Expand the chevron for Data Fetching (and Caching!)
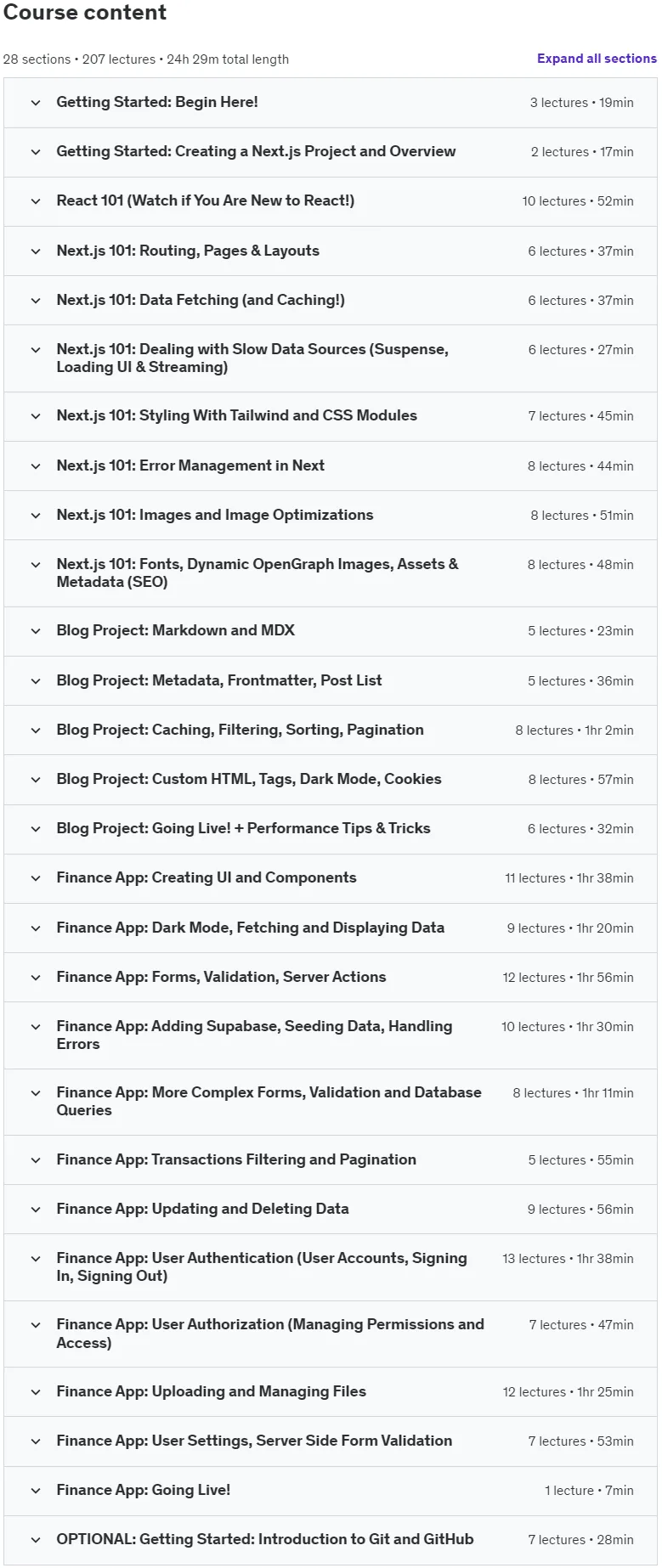This screenshot has height=1568, width=662. (36, 301)
